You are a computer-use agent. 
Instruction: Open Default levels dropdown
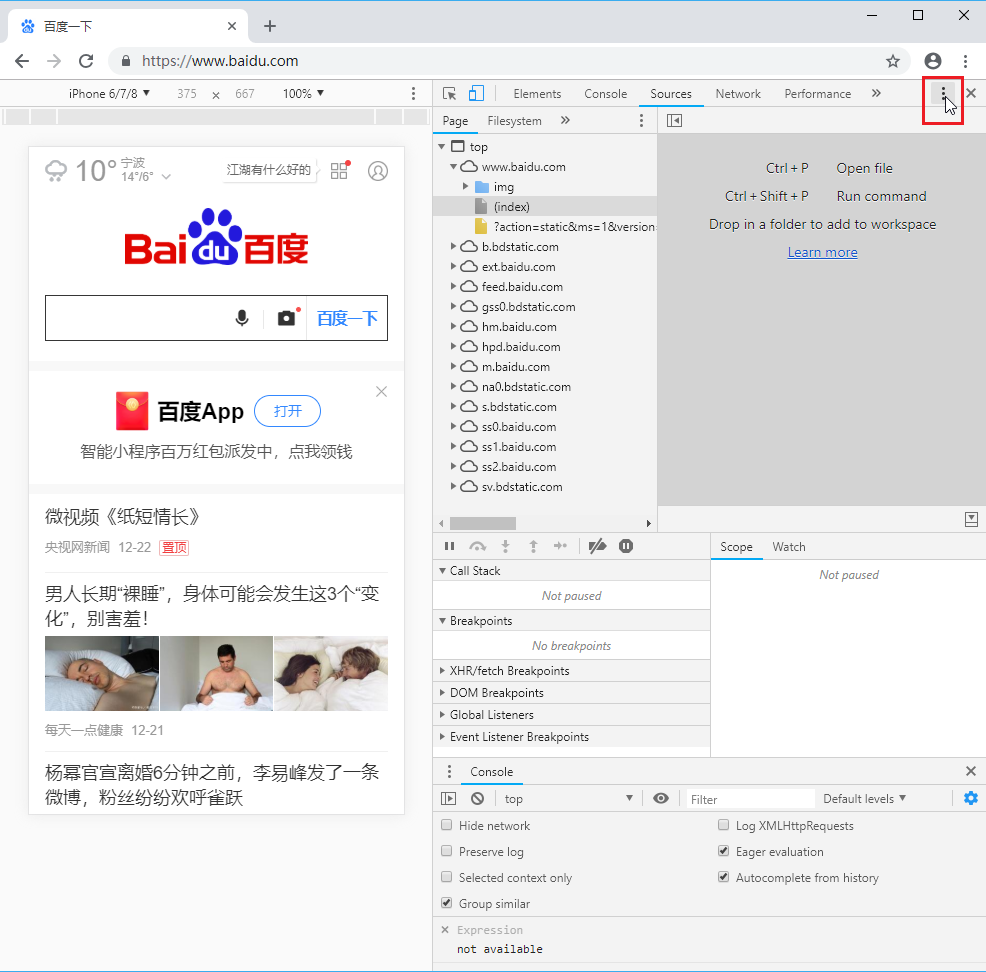(x=865, y=798)
